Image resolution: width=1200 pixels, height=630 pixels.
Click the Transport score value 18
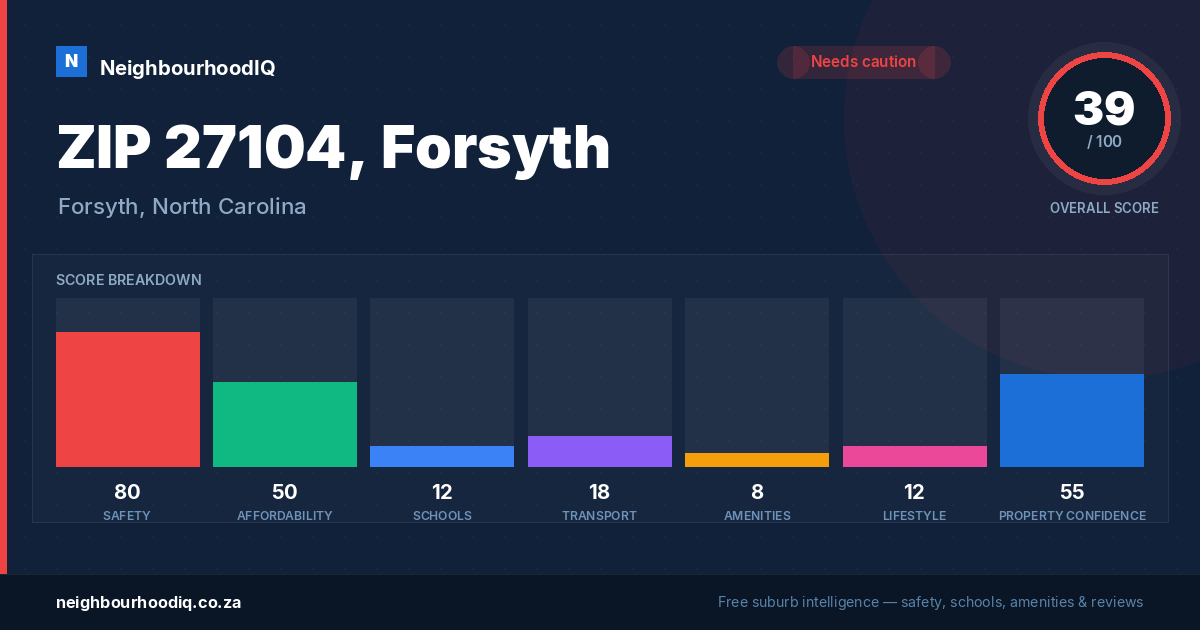coord(600,492)
